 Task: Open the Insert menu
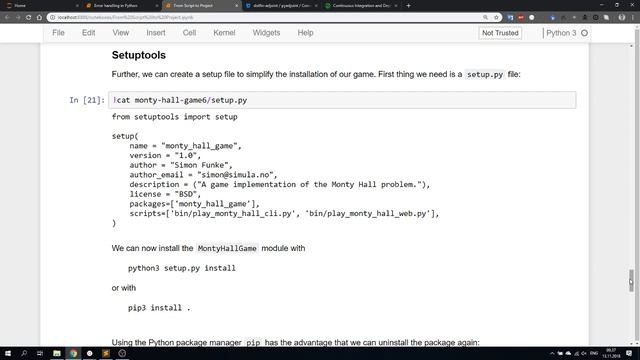(x=156, y=33)
